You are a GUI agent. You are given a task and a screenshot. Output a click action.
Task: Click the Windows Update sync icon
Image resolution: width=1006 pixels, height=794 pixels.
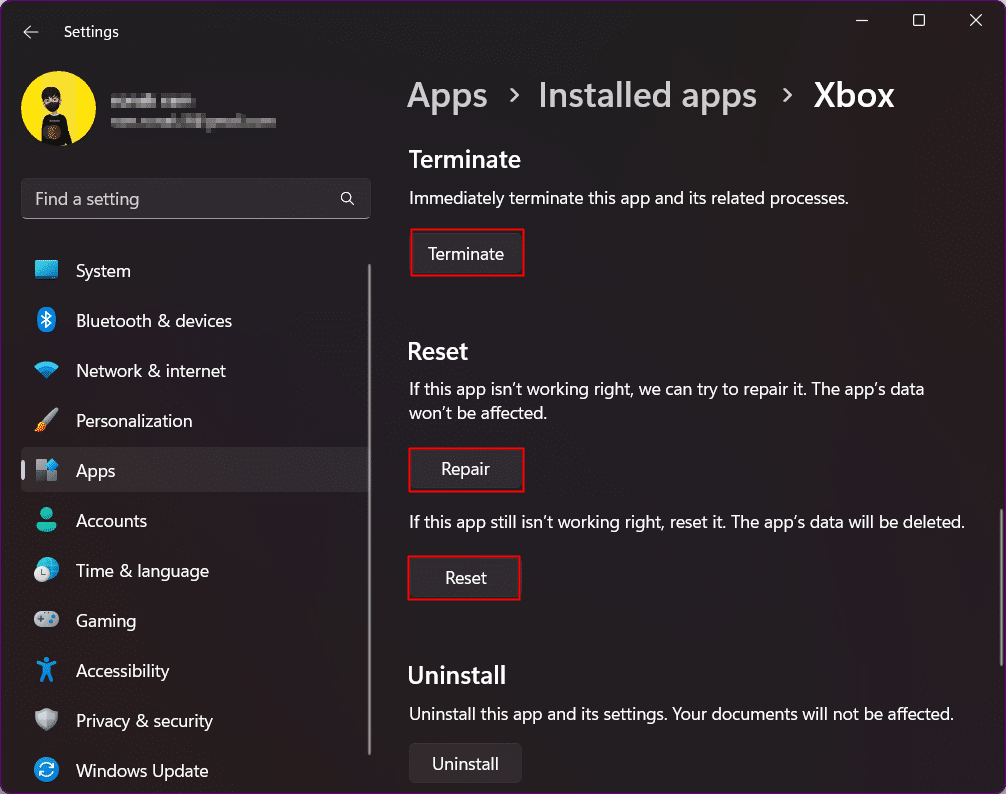tap(46, 770)
